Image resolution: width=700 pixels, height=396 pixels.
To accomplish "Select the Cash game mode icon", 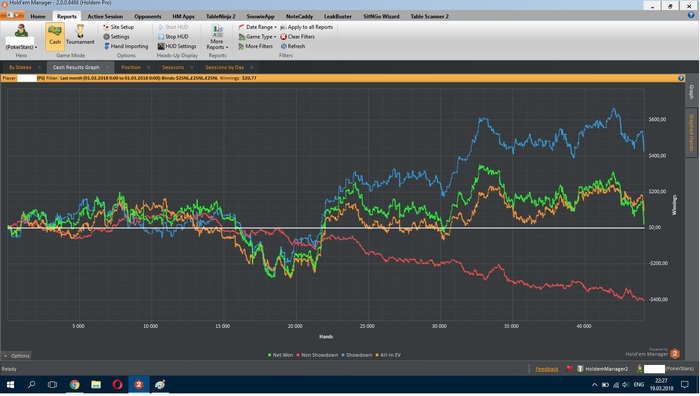I will 54,36.
